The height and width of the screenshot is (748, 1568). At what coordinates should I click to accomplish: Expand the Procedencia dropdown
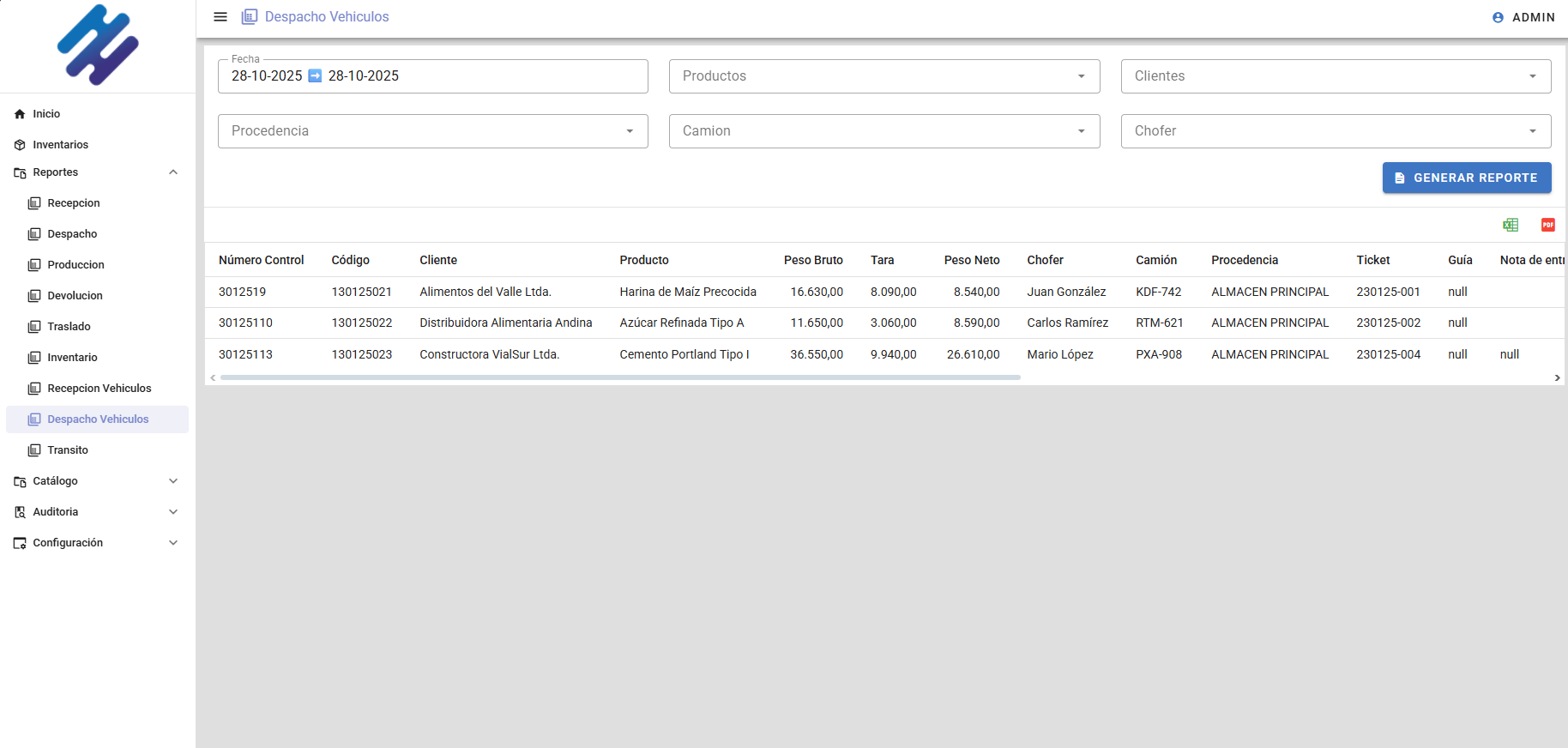pos(432,131)
